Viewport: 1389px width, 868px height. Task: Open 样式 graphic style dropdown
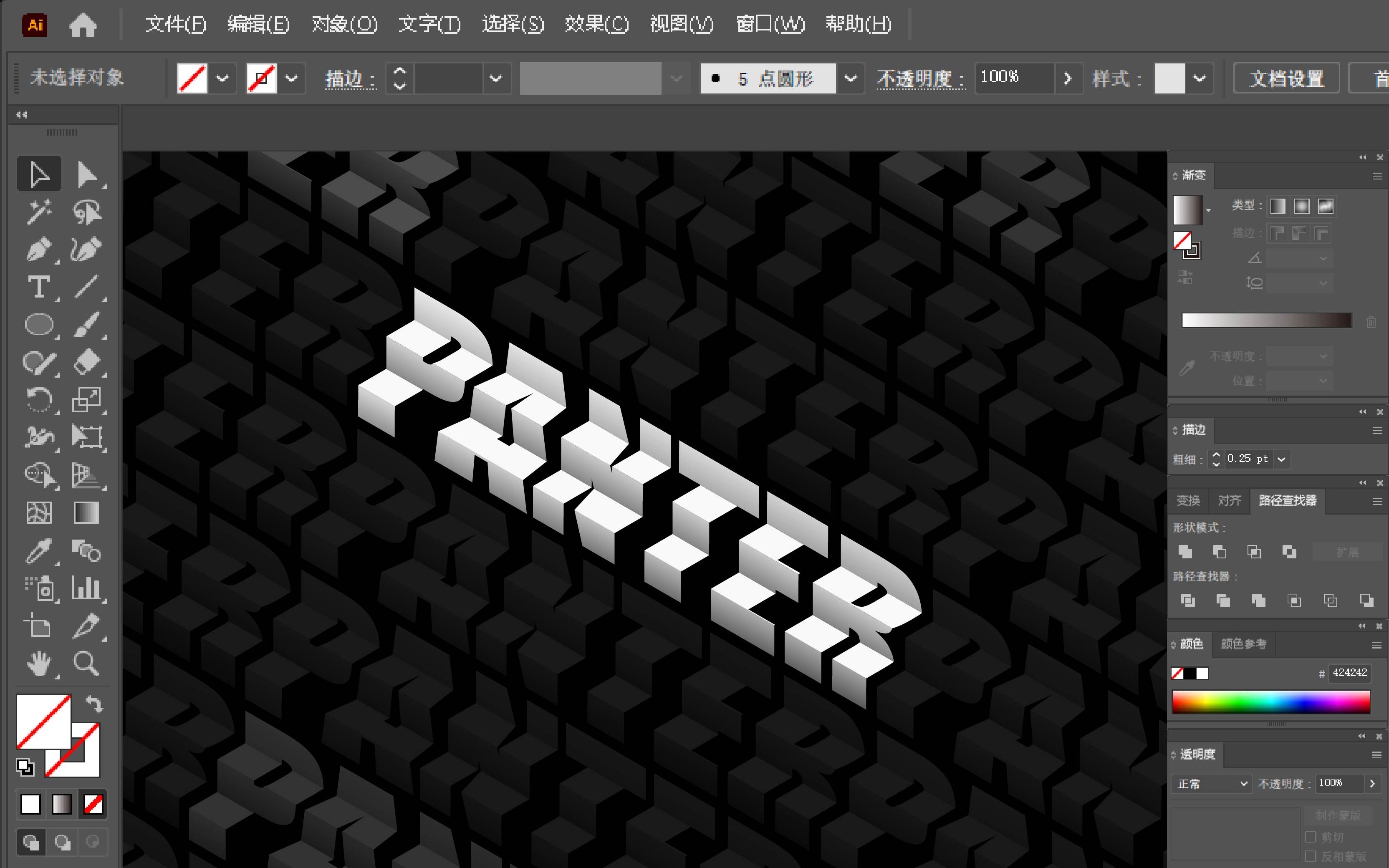point(1200,78)
